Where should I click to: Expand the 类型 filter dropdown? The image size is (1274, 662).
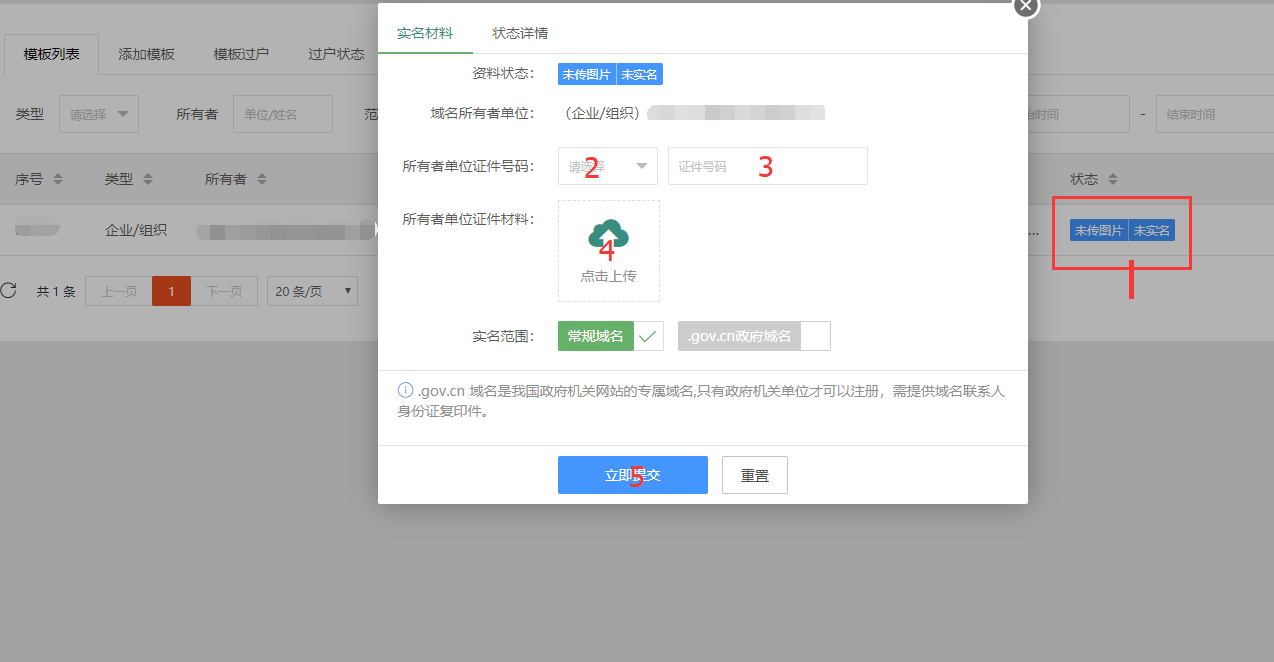(99, 114)
